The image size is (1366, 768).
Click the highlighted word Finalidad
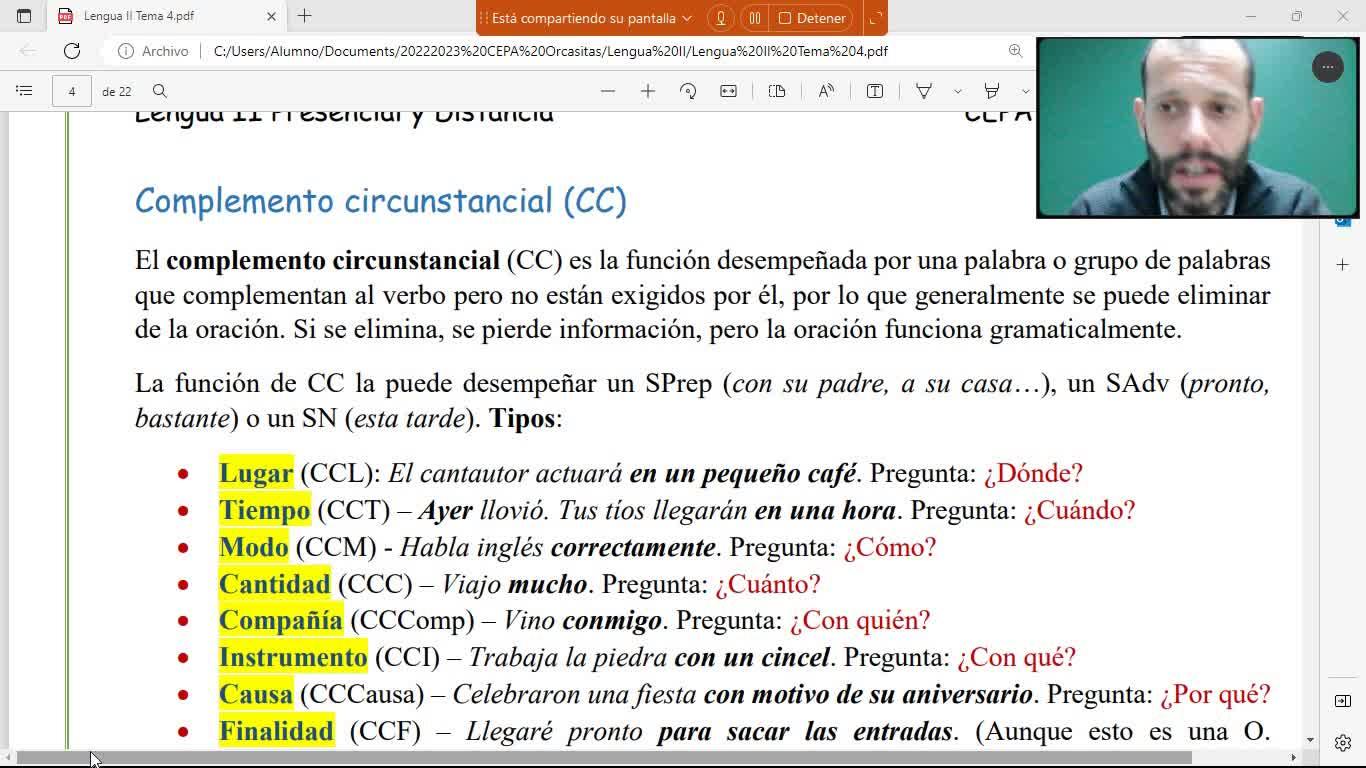click(x=276, y=731)
